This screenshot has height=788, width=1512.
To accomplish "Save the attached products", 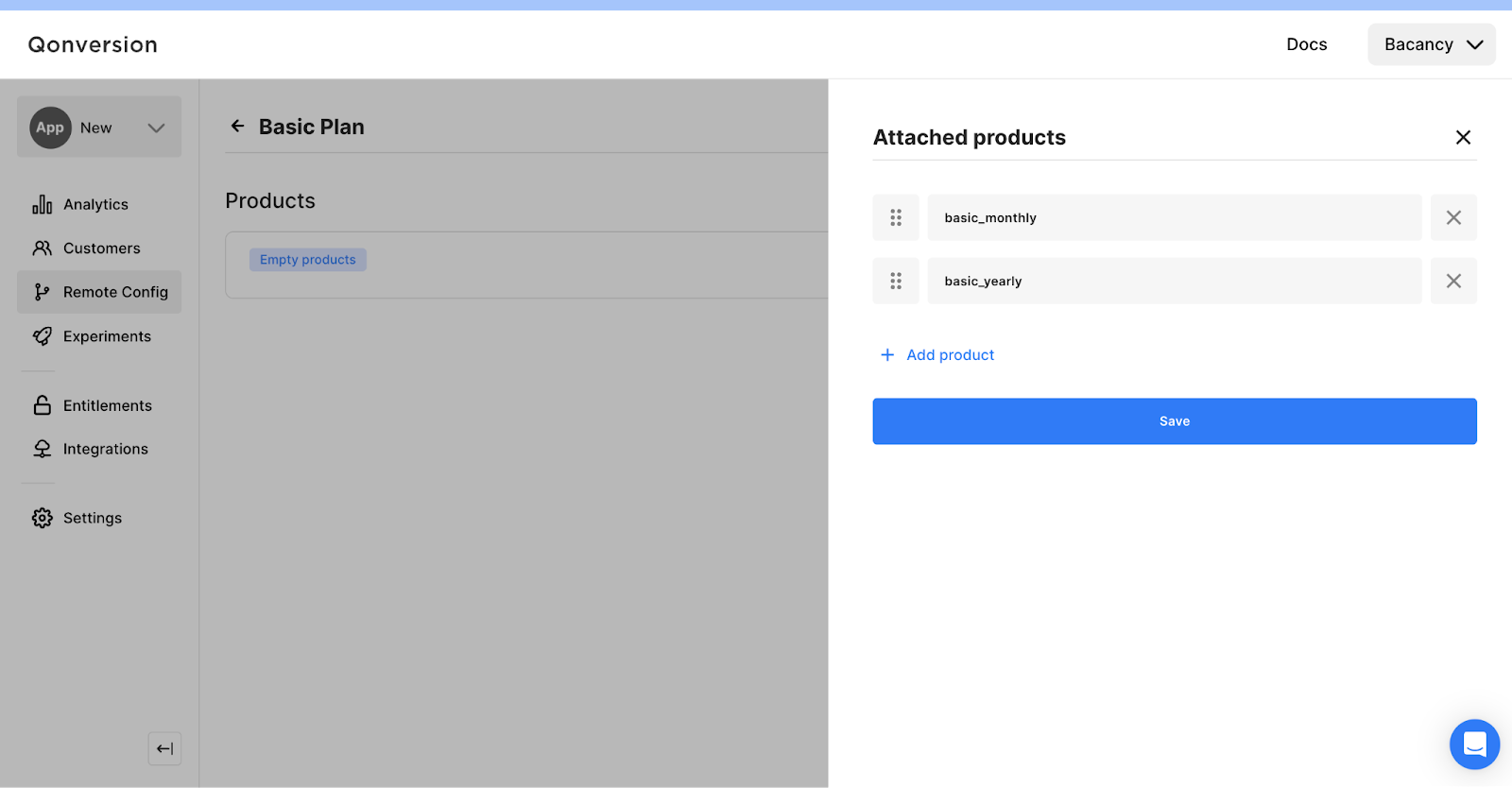I will point(1175,421).
